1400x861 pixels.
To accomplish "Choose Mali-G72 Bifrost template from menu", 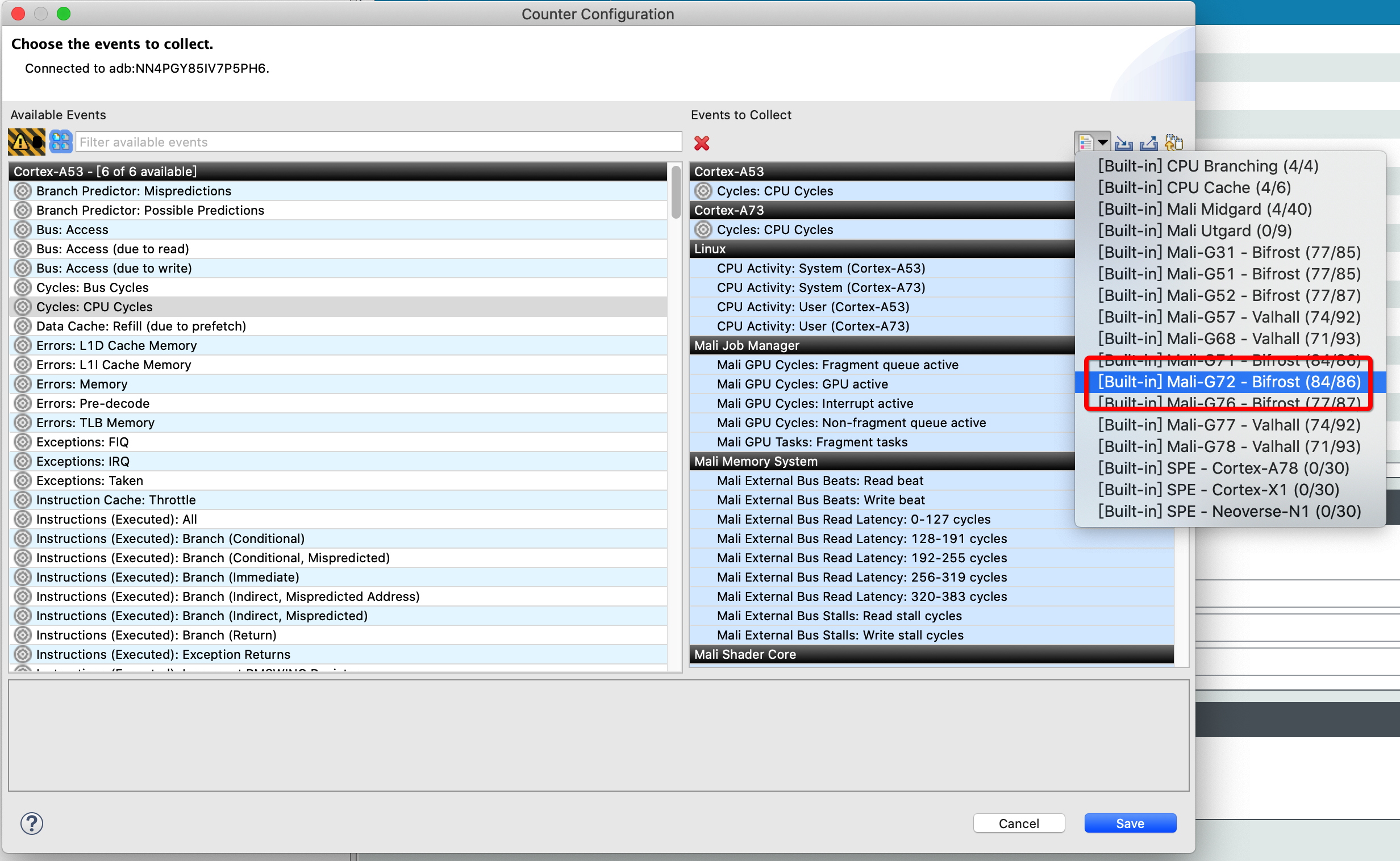I will 1228,382.
